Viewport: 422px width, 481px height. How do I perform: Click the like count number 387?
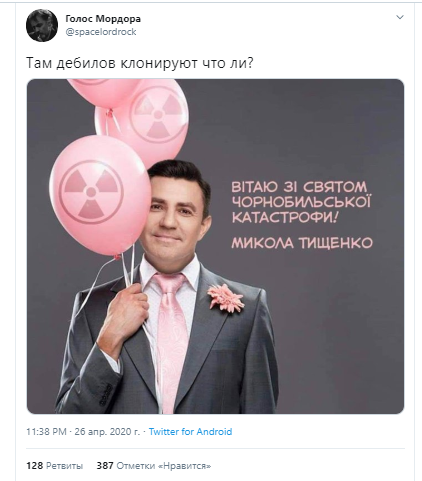point(105,465)
